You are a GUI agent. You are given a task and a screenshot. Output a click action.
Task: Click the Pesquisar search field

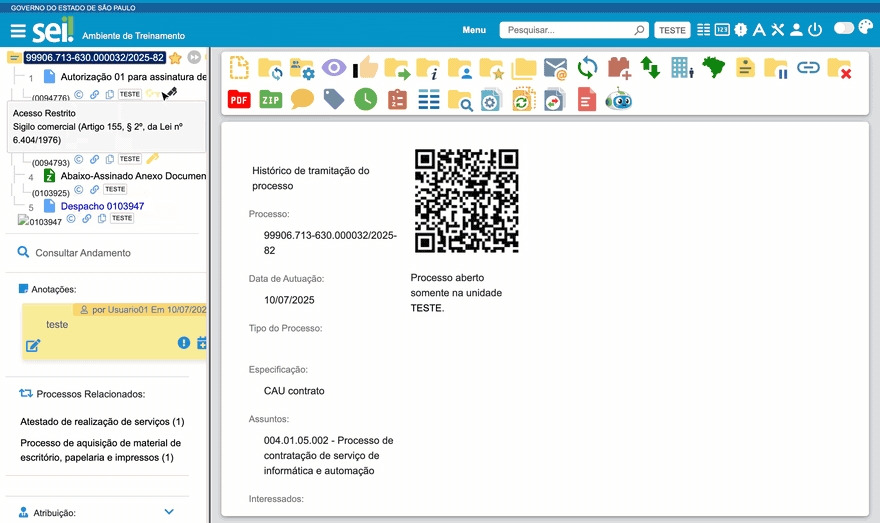[574, 30]
